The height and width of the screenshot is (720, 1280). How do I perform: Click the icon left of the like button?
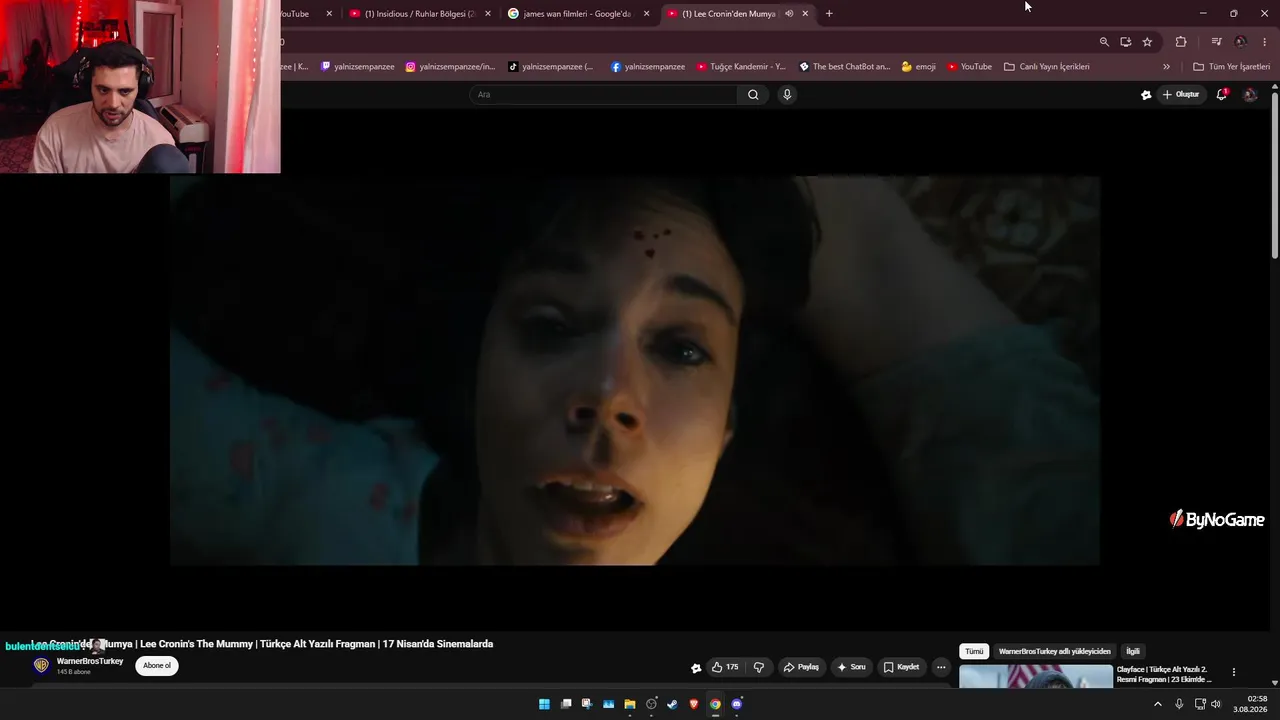click(696, 668)
